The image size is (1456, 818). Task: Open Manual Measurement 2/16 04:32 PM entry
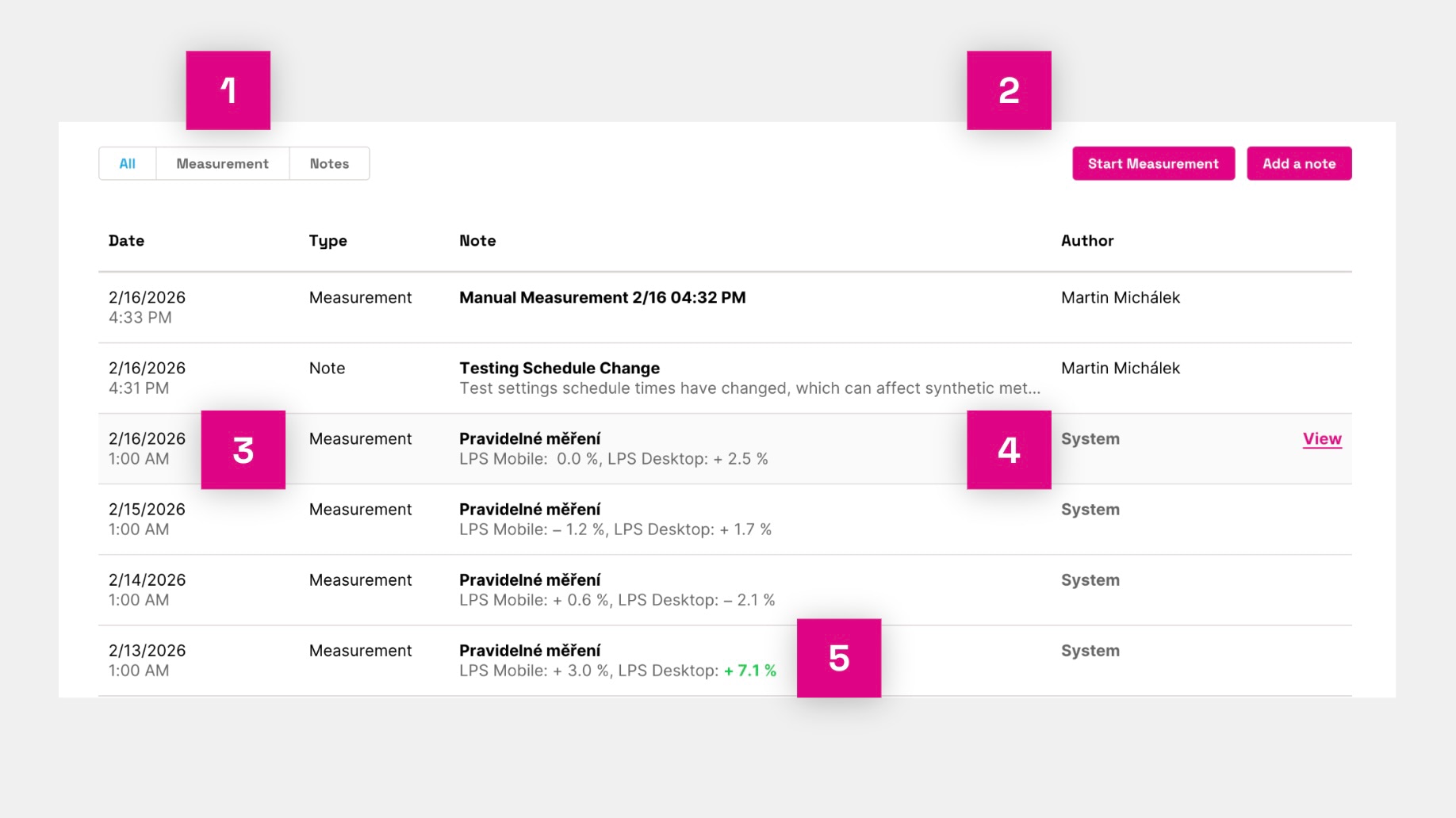click(x=602, y=298)
